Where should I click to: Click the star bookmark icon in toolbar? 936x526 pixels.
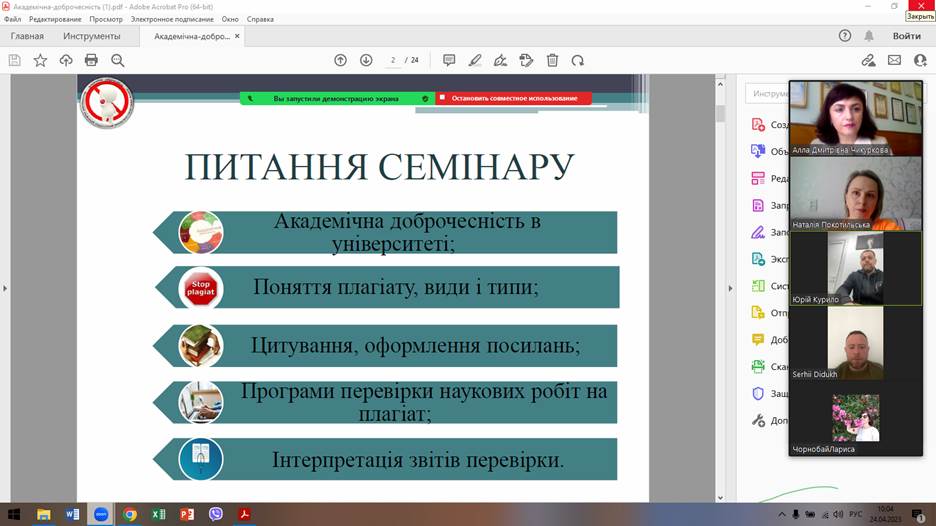point(40,60)
